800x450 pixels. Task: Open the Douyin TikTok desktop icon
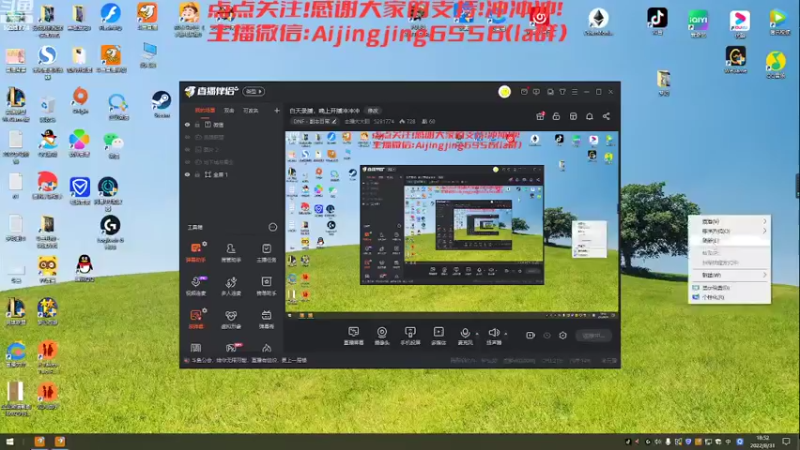coord(657,21)
